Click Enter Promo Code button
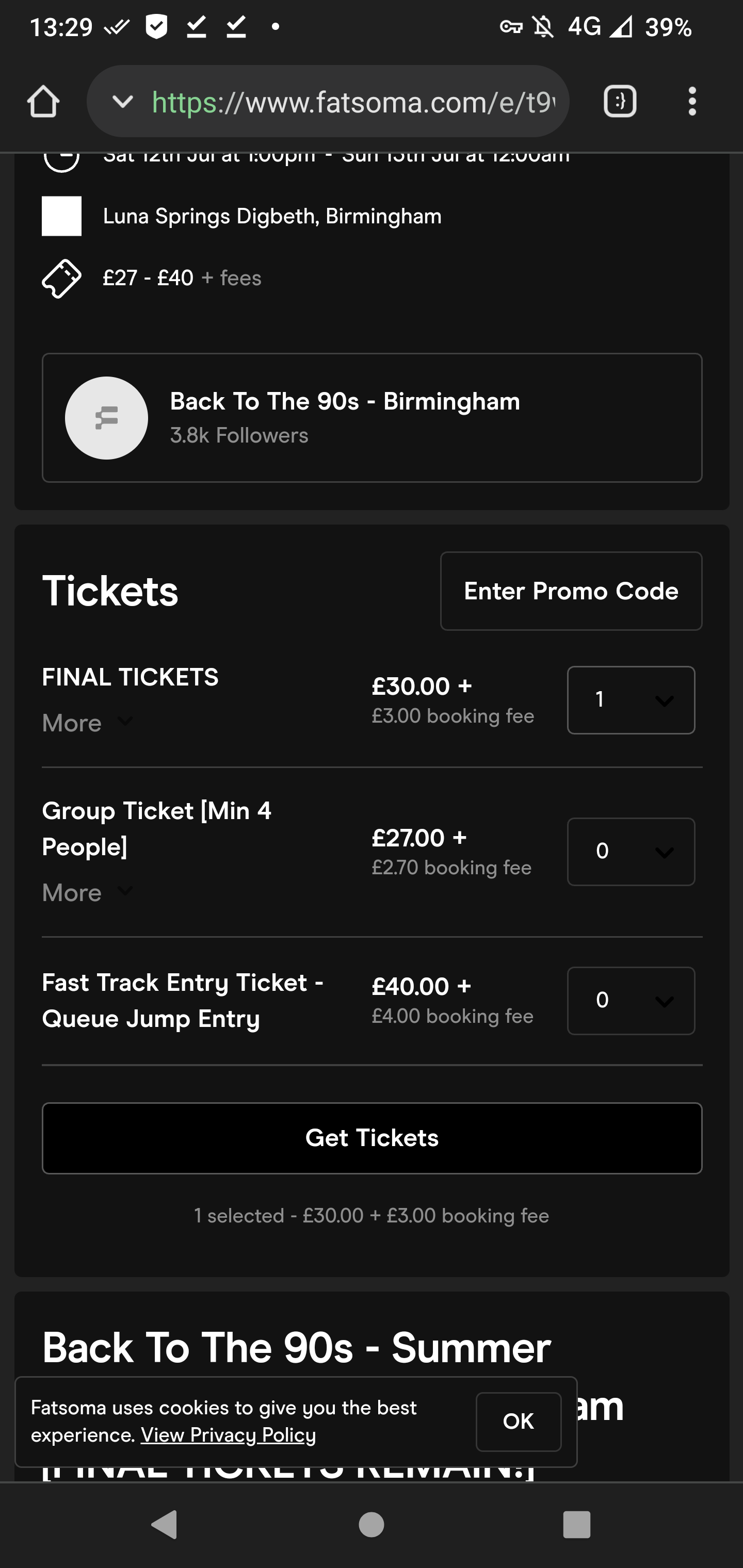Viewport: 743px width, 1568px height. point(571,591)
